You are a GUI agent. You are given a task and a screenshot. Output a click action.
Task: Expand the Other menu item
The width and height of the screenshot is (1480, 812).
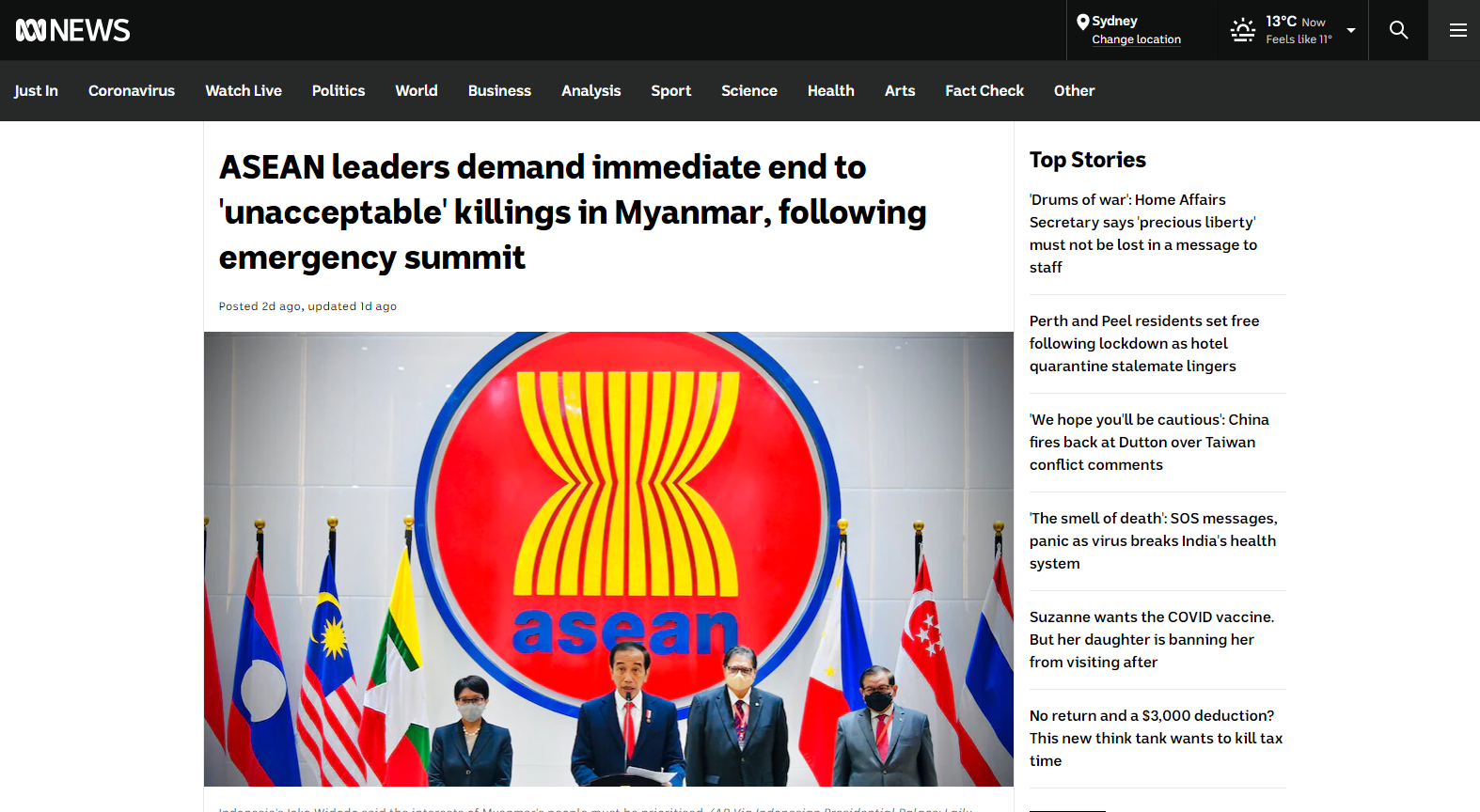[x=1074, y=90]
